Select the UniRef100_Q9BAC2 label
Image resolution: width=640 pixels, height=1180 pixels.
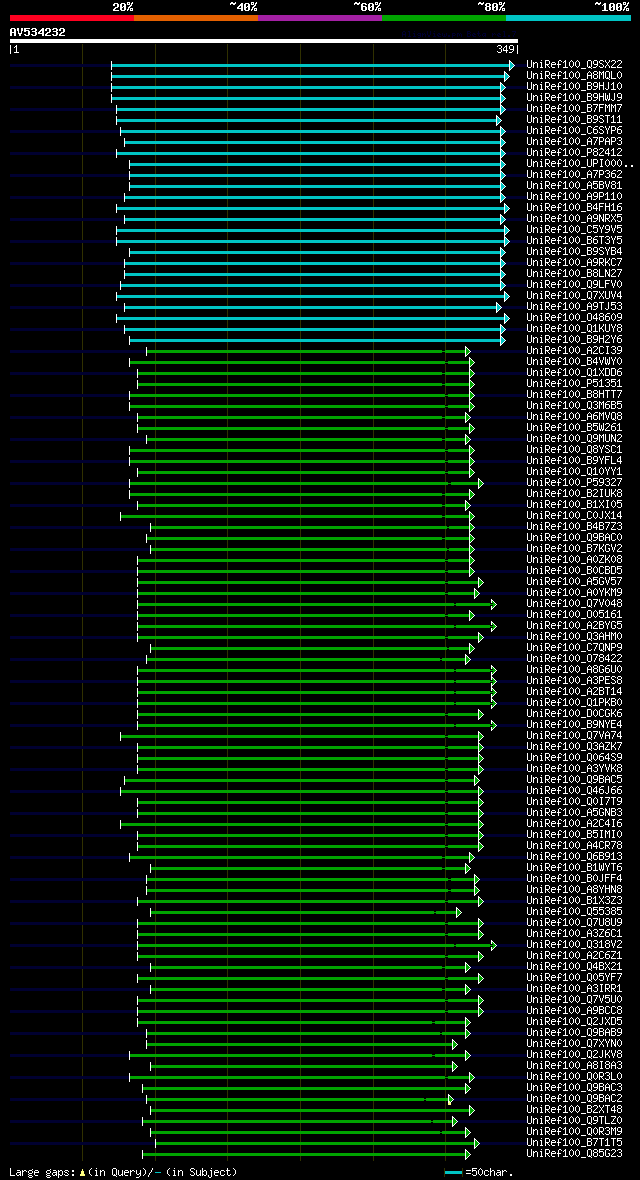click(574, 1098)
